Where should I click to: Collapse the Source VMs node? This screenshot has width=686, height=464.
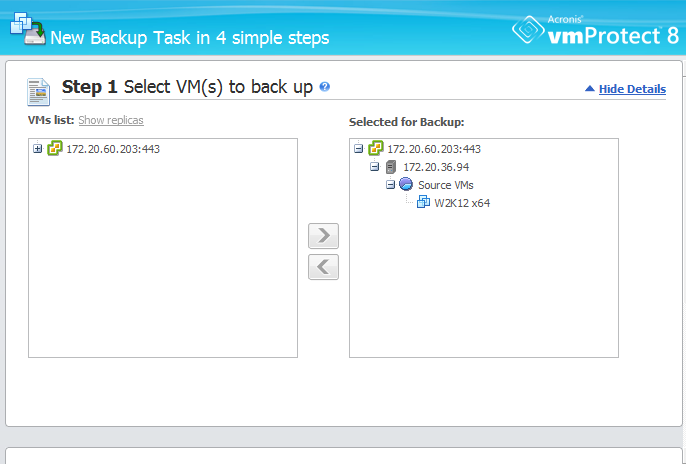390,185
